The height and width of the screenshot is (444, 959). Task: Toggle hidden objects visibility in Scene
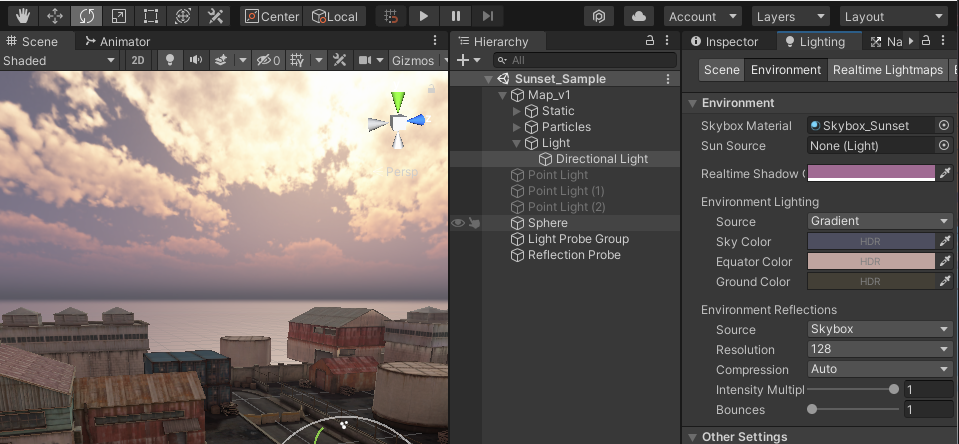[x=268, y=61]
